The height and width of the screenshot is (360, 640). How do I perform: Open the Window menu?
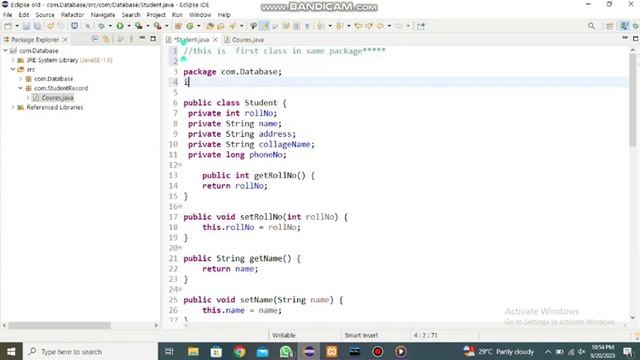pos(200,15)
